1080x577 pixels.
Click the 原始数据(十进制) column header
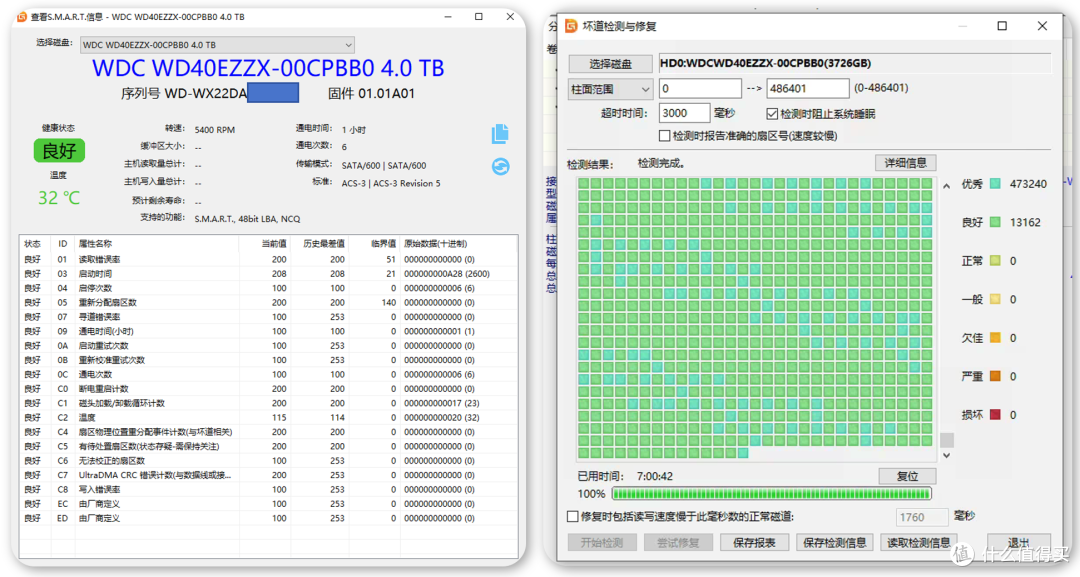click(458, 244)
